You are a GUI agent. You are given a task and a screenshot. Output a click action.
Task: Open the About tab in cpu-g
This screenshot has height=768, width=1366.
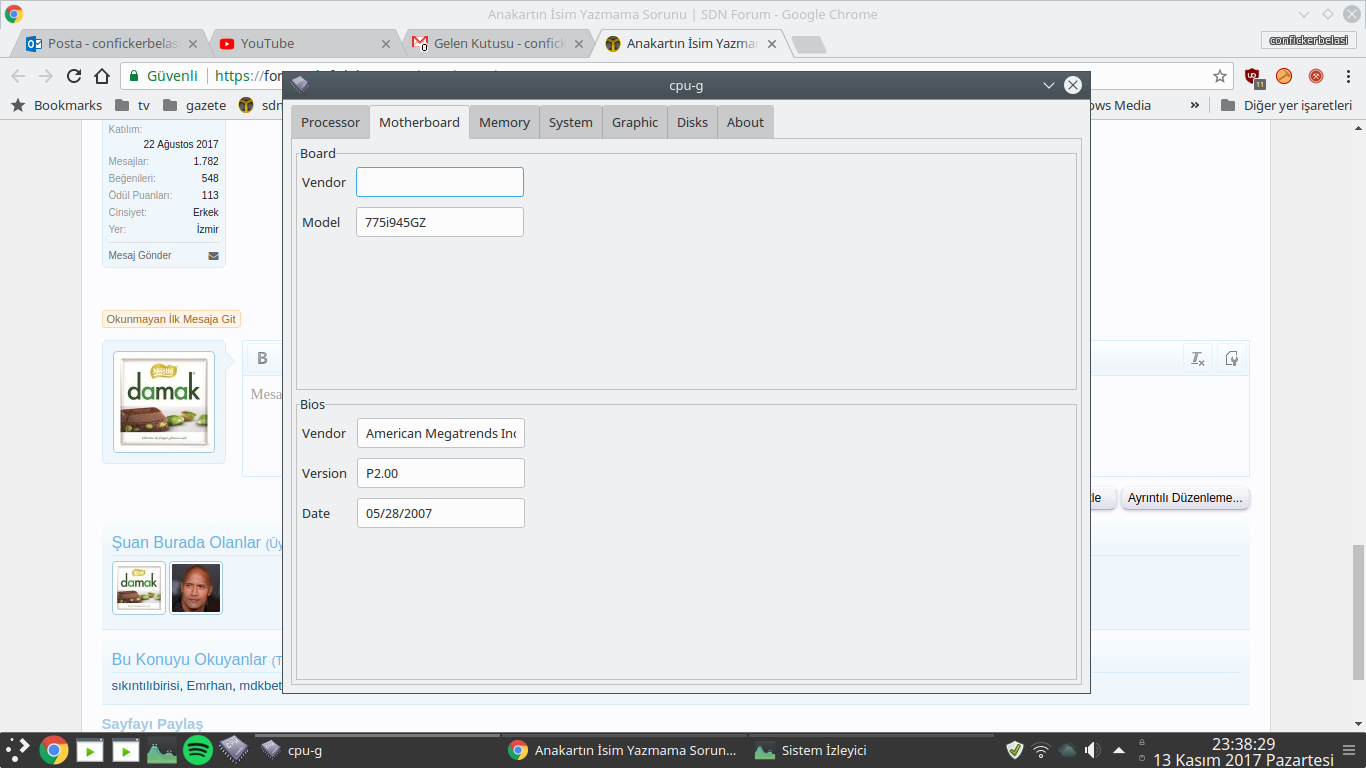(745, 122)
